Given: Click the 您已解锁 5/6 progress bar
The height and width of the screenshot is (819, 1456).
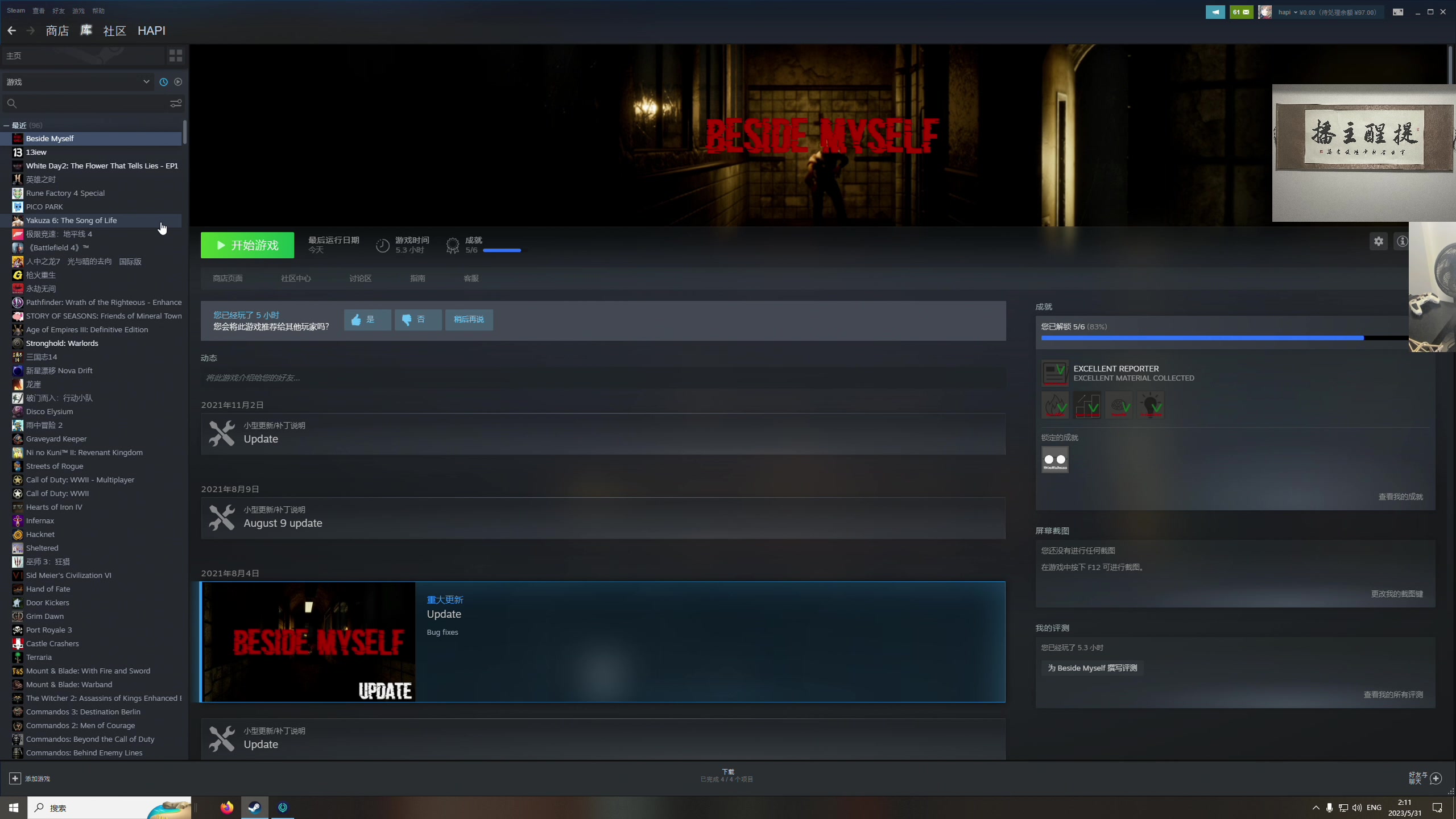Looking at the screenshot, I should click(x=1225, y=338).
